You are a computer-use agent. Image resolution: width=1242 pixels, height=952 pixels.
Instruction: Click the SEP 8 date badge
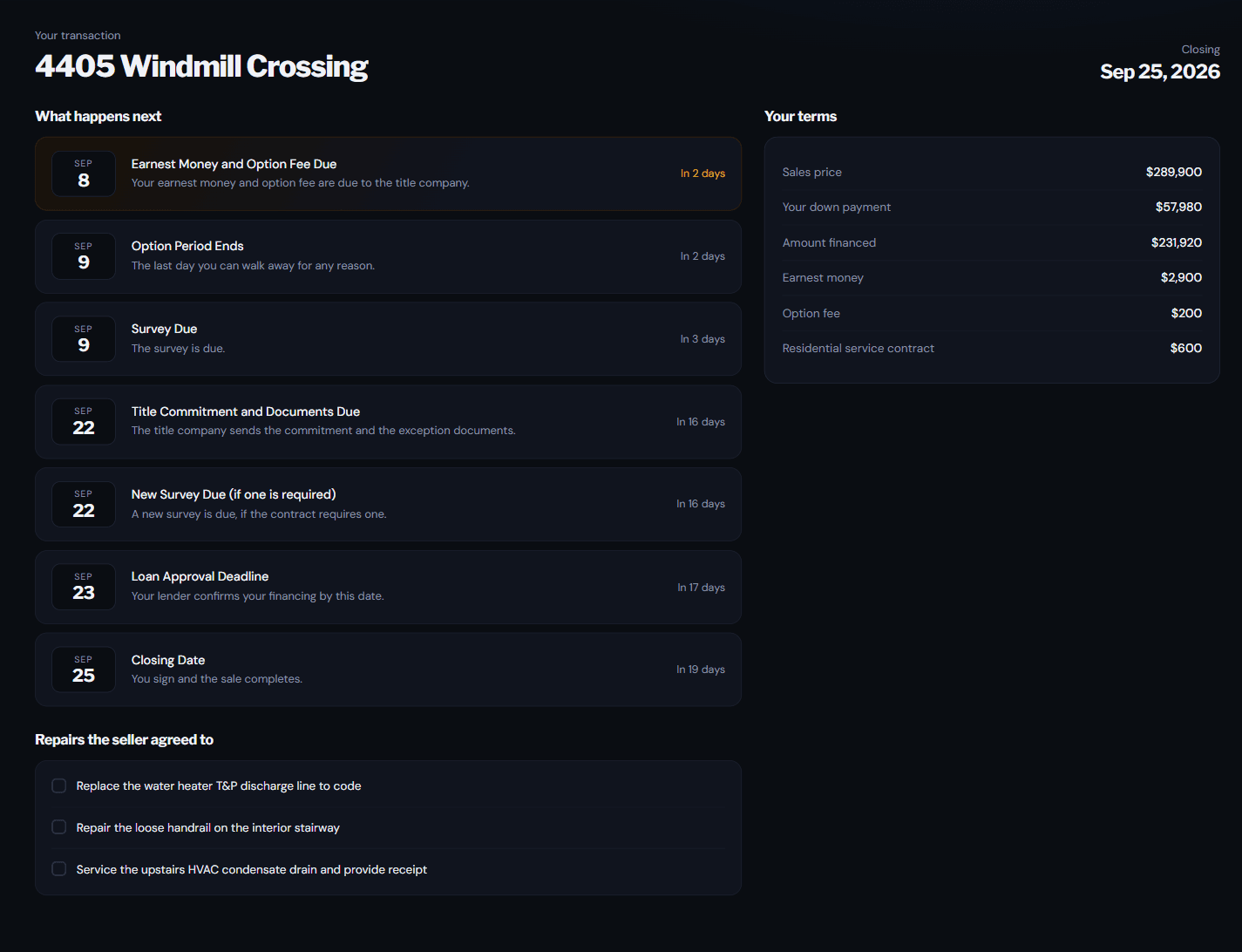pos(84,173)
